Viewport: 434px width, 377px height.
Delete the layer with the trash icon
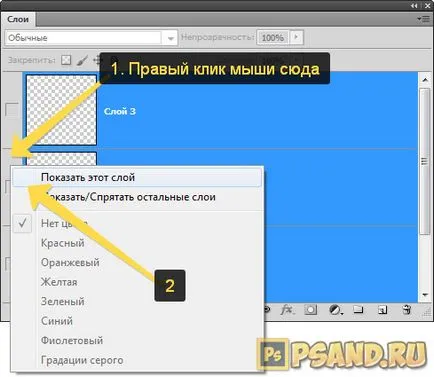tap(406, 310)
